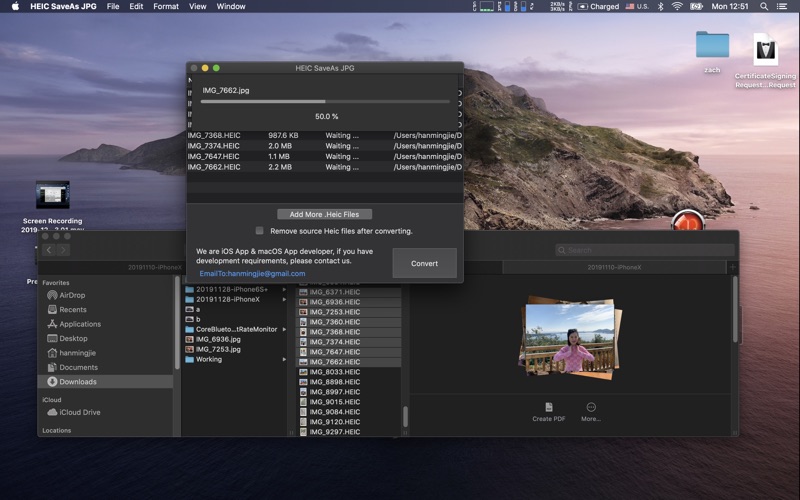Click the stacked photo preview thumbnail
This screenshot has height=500, width=800.
click(570, 338)
